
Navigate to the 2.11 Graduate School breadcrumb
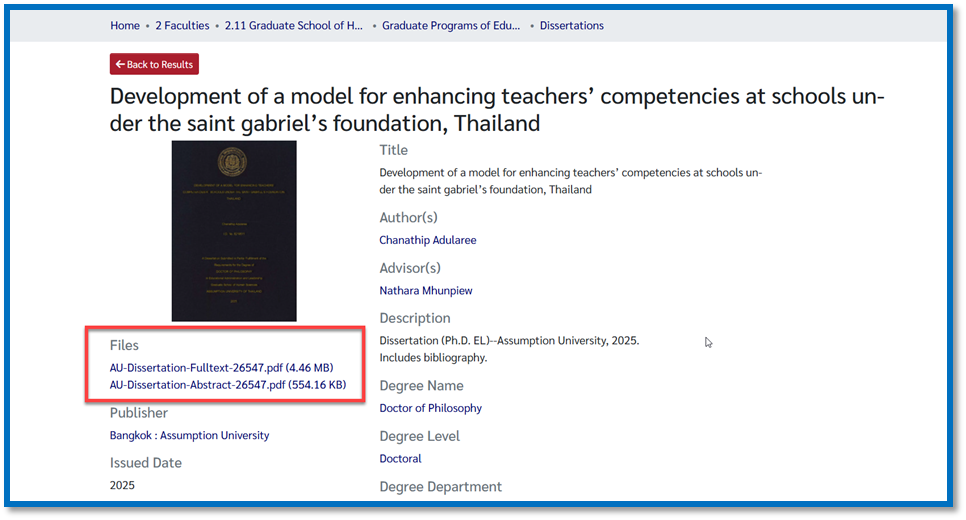click(x=294, y=26)
